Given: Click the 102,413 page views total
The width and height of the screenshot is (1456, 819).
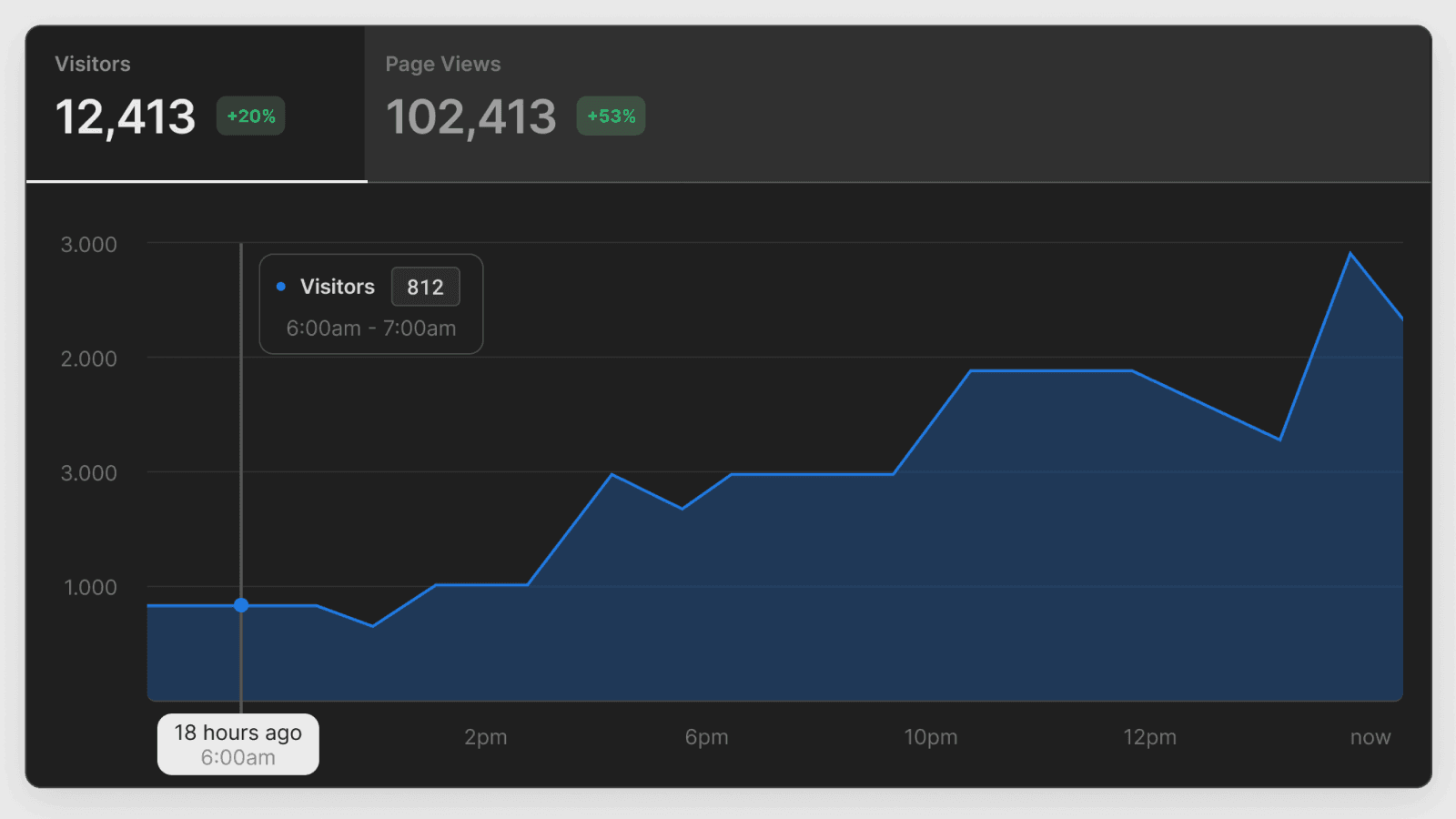Looking at the screenshot, I should click(x=470, y=117).
